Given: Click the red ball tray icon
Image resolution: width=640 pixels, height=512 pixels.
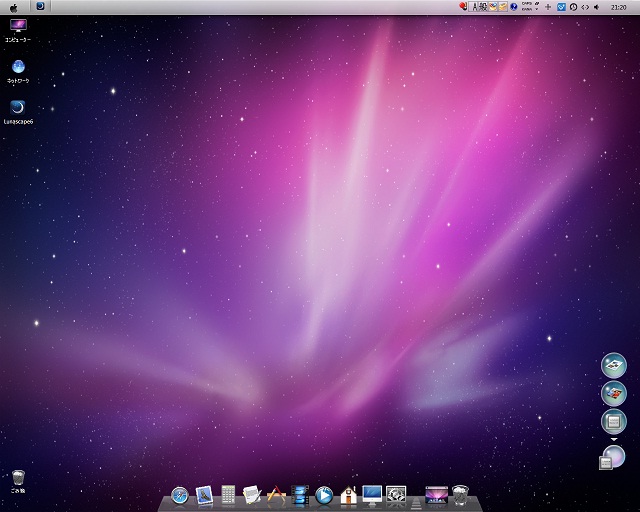Looking at the screenshot, I should coord(462,7).
